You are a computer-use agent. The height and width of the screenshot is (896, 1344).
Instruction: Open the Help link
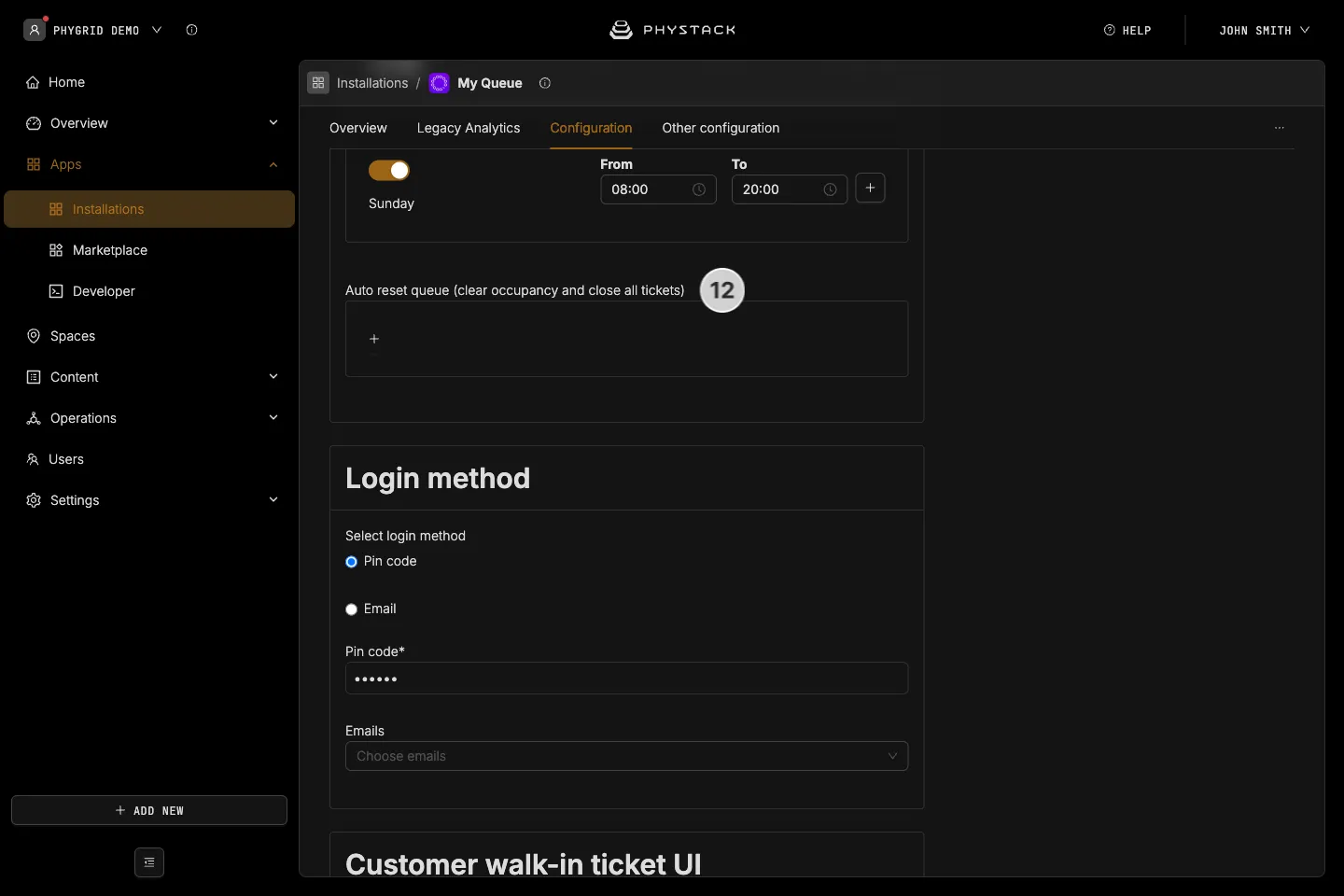point(1127,31)
